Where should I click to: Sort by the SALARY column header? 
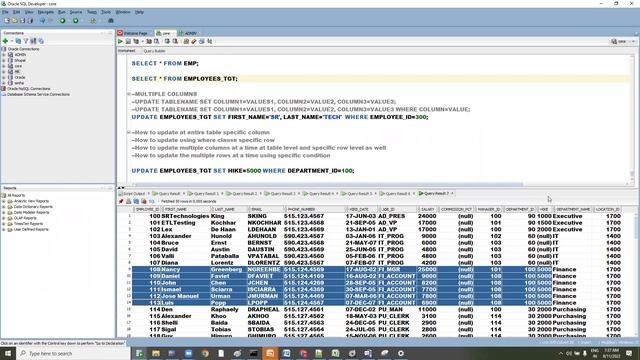[427, 209]
